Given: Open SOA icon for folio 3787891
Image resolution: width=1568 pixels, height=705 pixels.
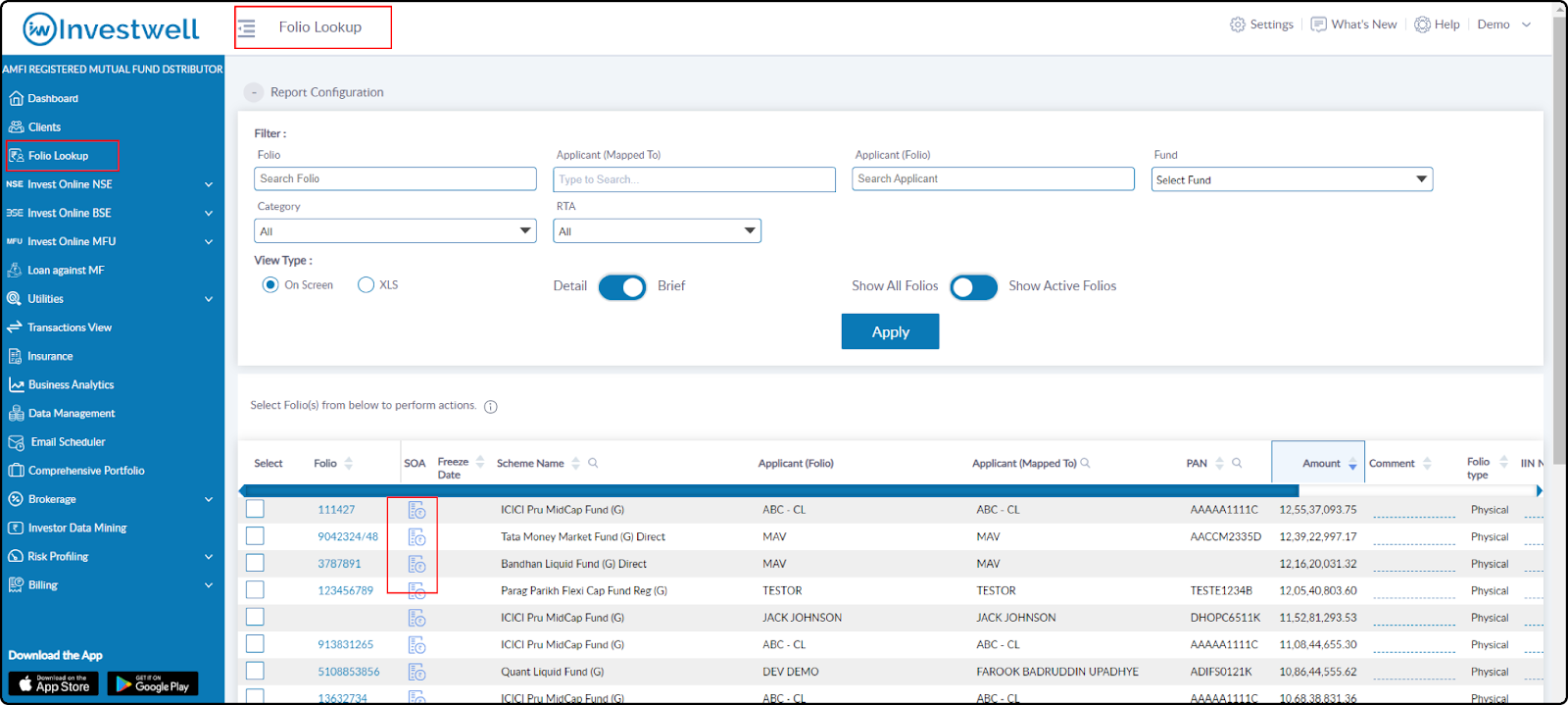Looking at the screenshot, I should click(x=416, y=564).
